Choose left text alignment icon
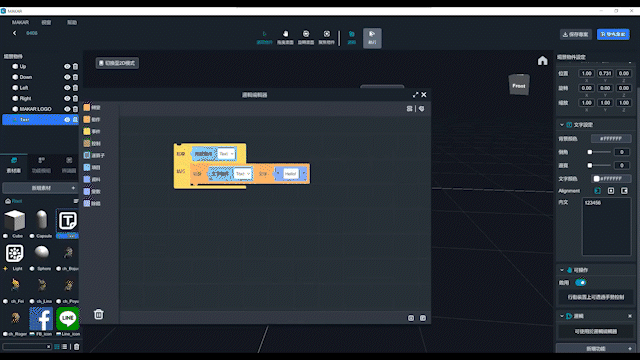This screenshot has height=360, width=640. click(x=598, y=191)
